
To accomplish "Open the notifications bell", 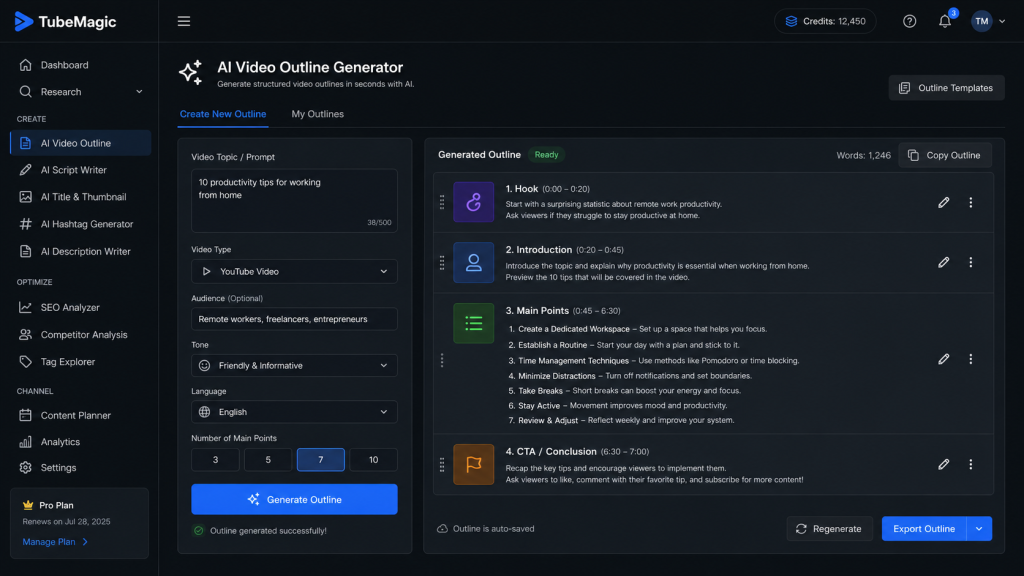I will pos(945,22).
